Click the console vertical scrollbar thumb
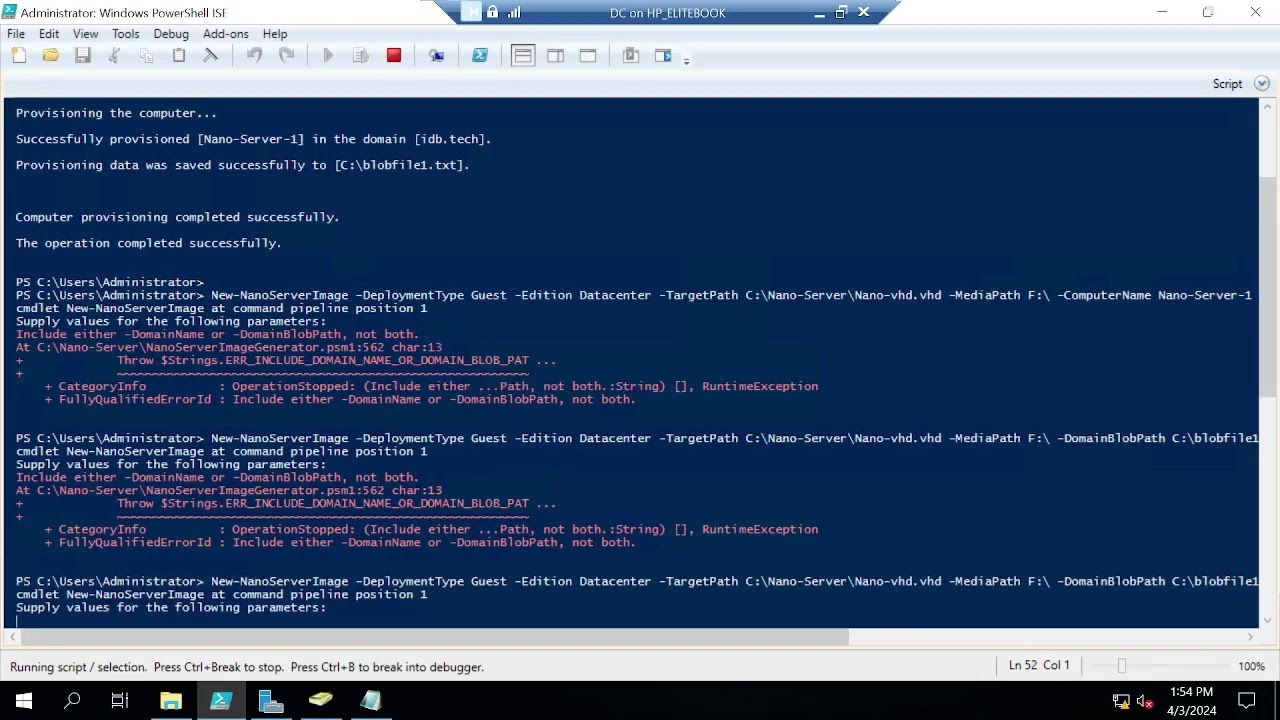 [1267, 286]
